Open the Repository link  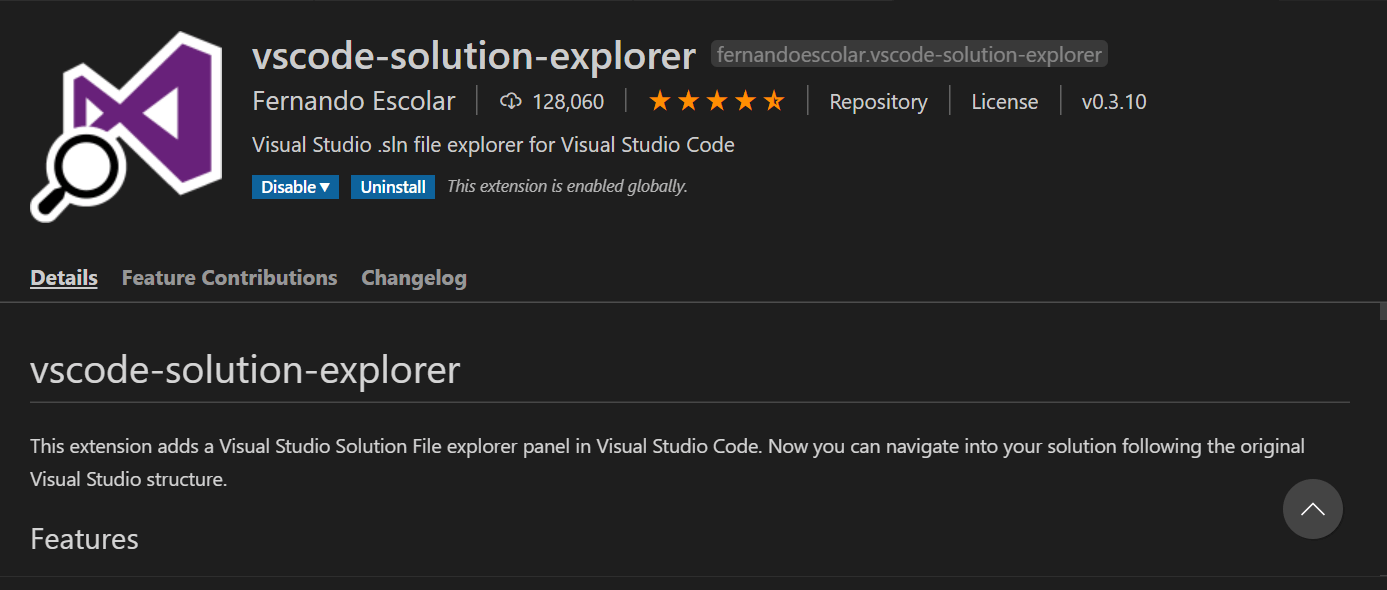878,102
